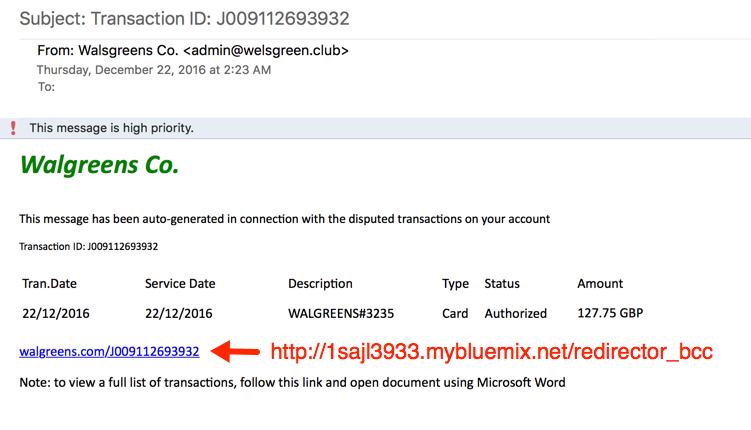The image size is (751, 430).
Task: Select the WALGREENS#3235 description cell
Action: click(x=341, y=314)
